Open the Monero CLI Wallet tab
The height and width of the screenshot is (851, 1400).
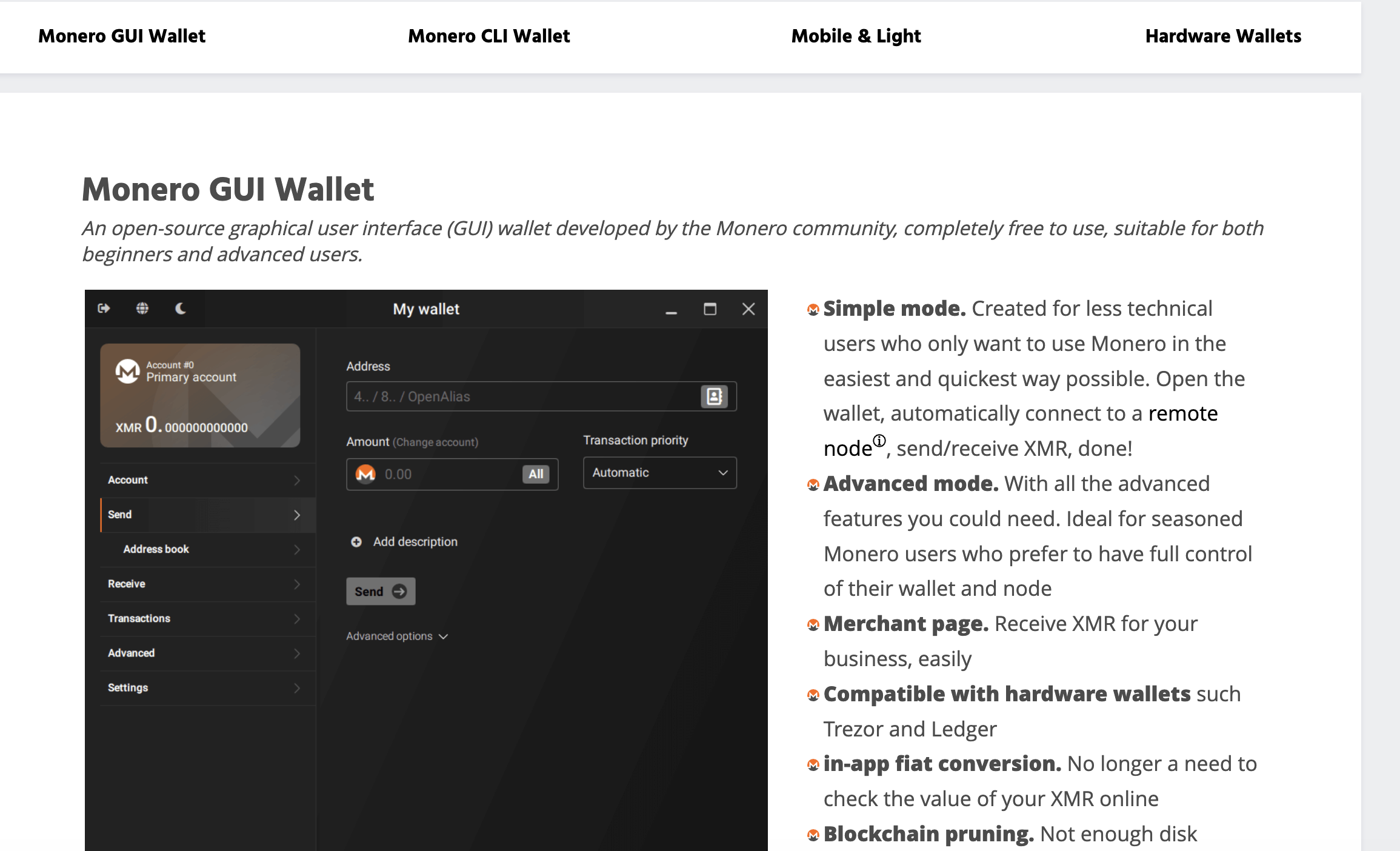tap(488, 36)
